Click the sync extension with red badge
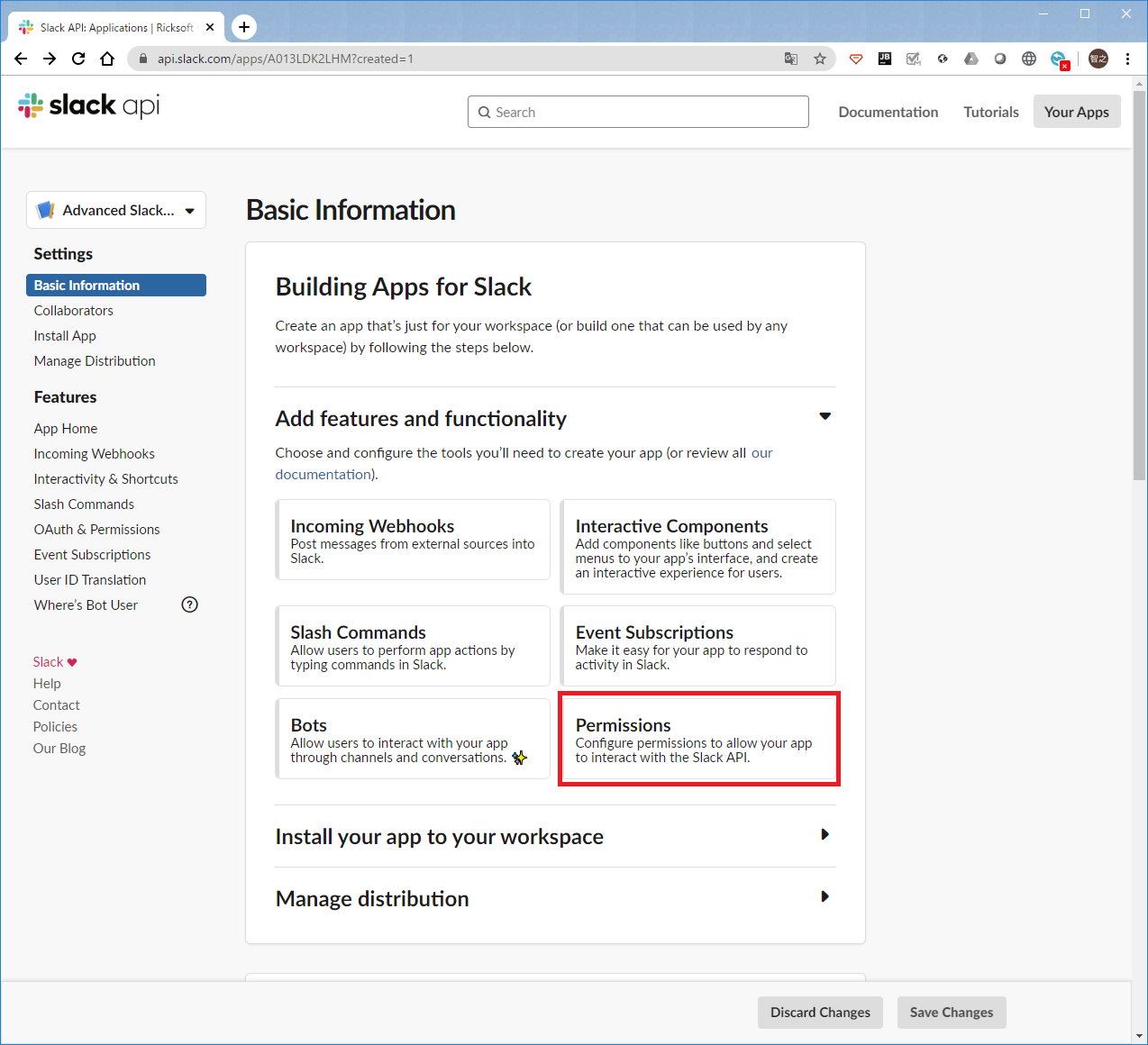This screenshot has width=1148, height=1045. [1060, 60]
